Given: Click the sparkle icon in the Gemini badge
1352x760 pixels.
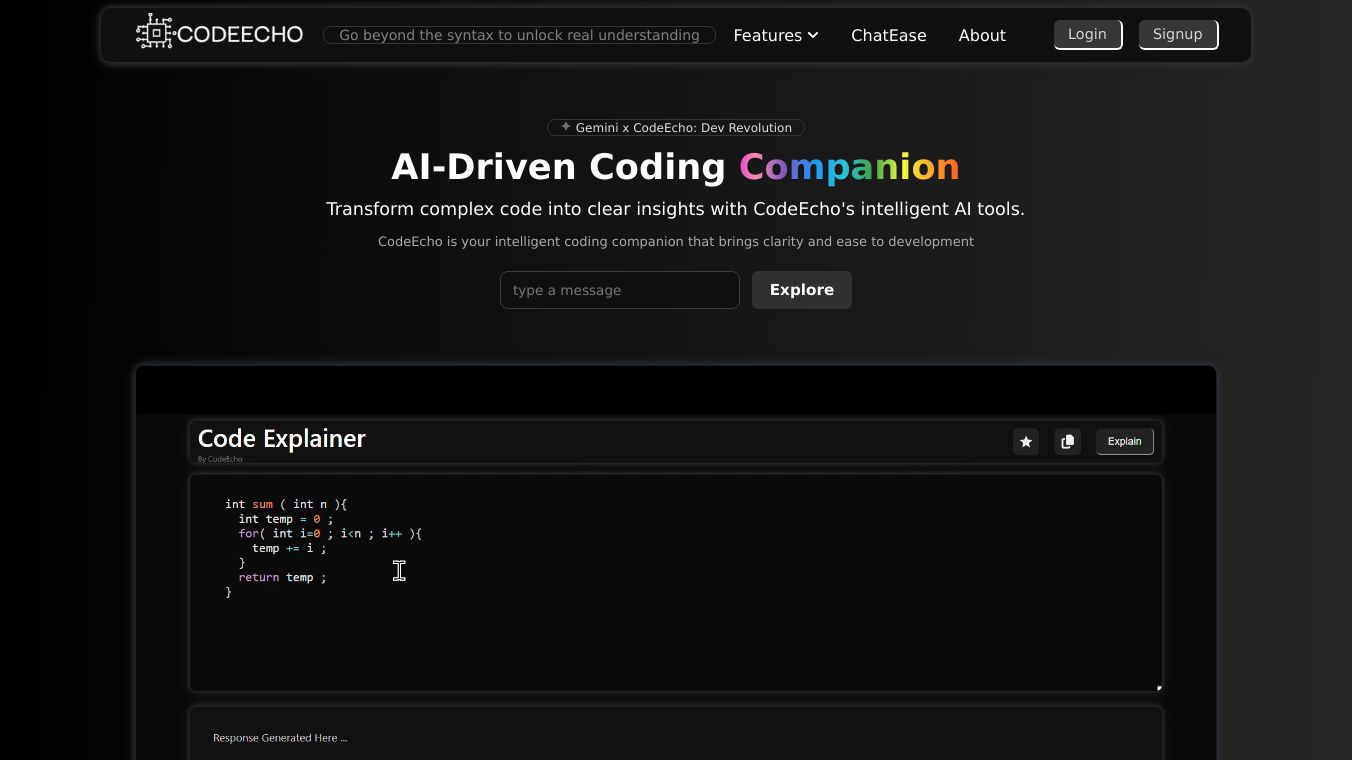Looking at the screenshot, I should pyautogui.click(x=566, y=127).
